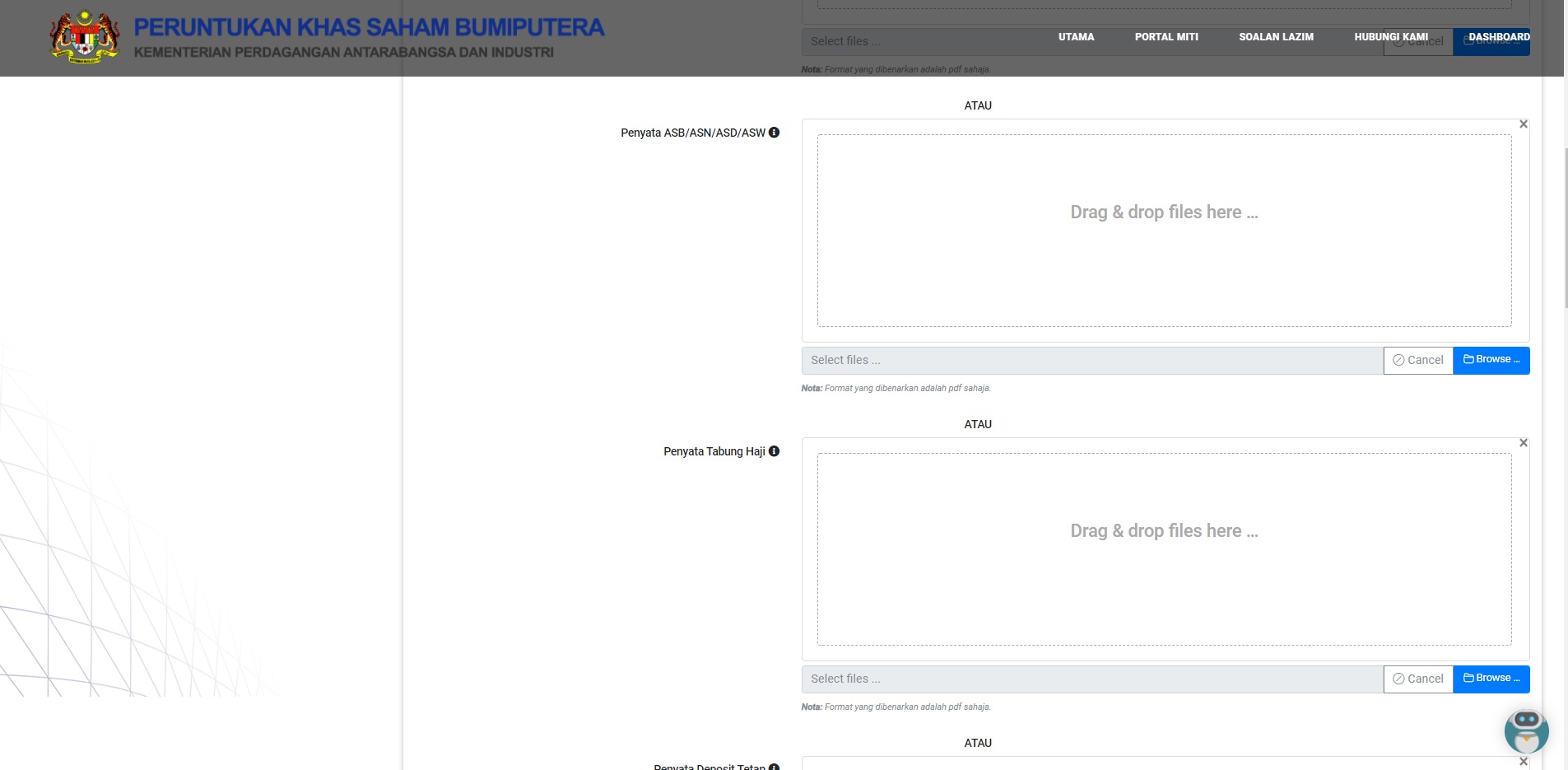Screen dimensions: 1568x770
Task: Click info icon beside Penyata Tabung Haji
Action: [774, 451]
